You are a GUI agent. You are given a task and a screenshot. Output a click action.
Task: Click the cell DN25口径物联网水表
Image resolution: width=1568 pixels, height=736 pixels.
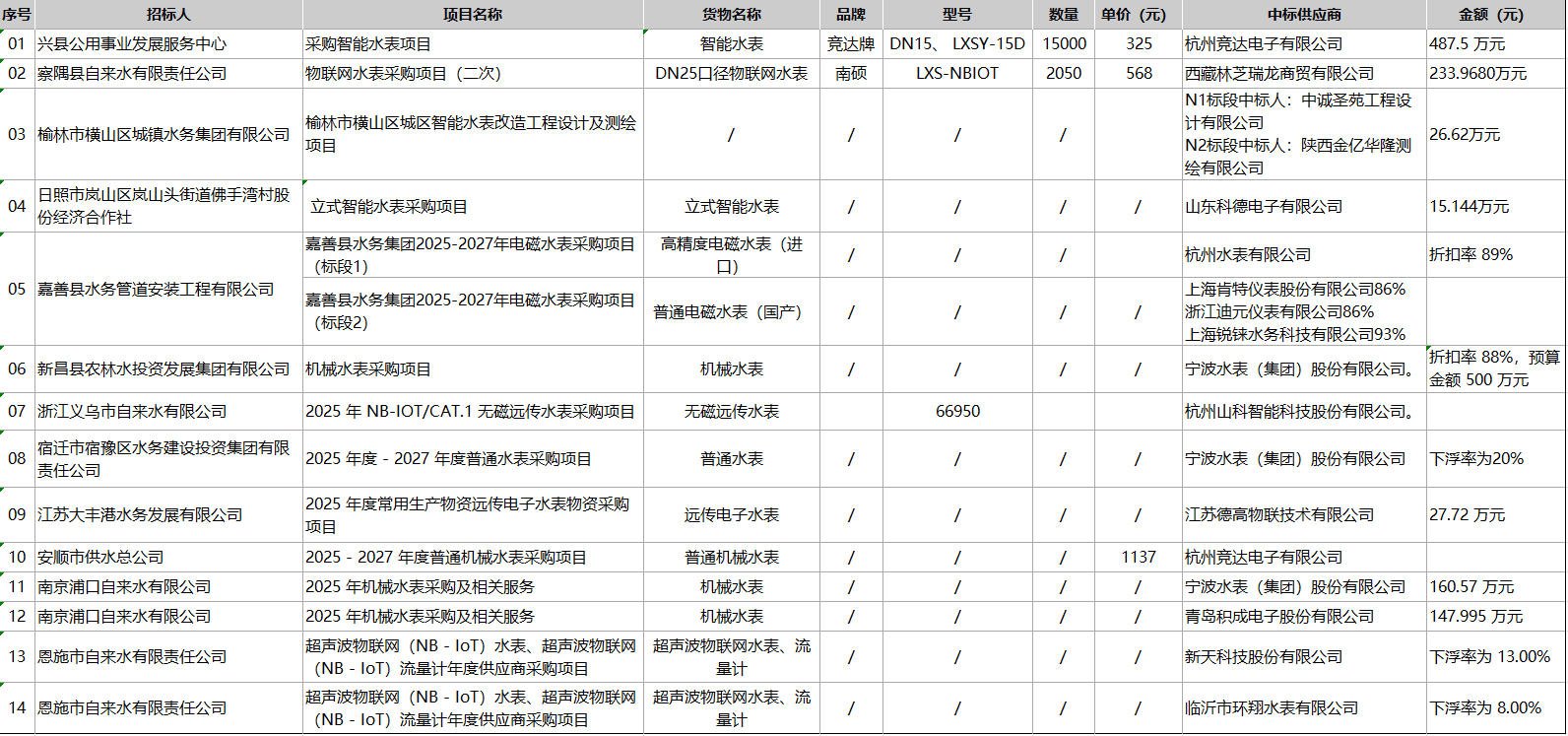tap(732, 74)
